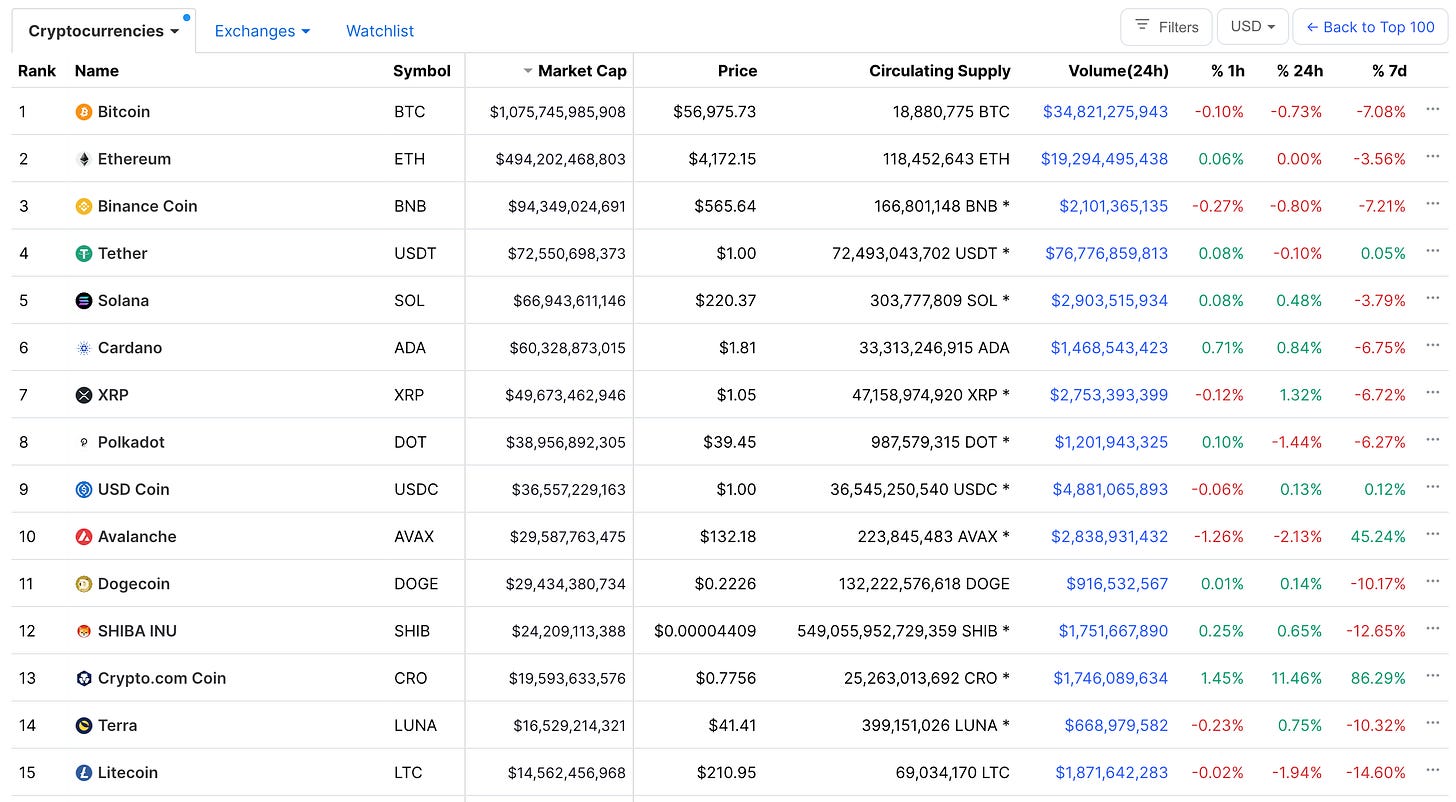This screenshot has height=802, width=1456.
Task: Sort by the Price column header
Action: (737, 71)
